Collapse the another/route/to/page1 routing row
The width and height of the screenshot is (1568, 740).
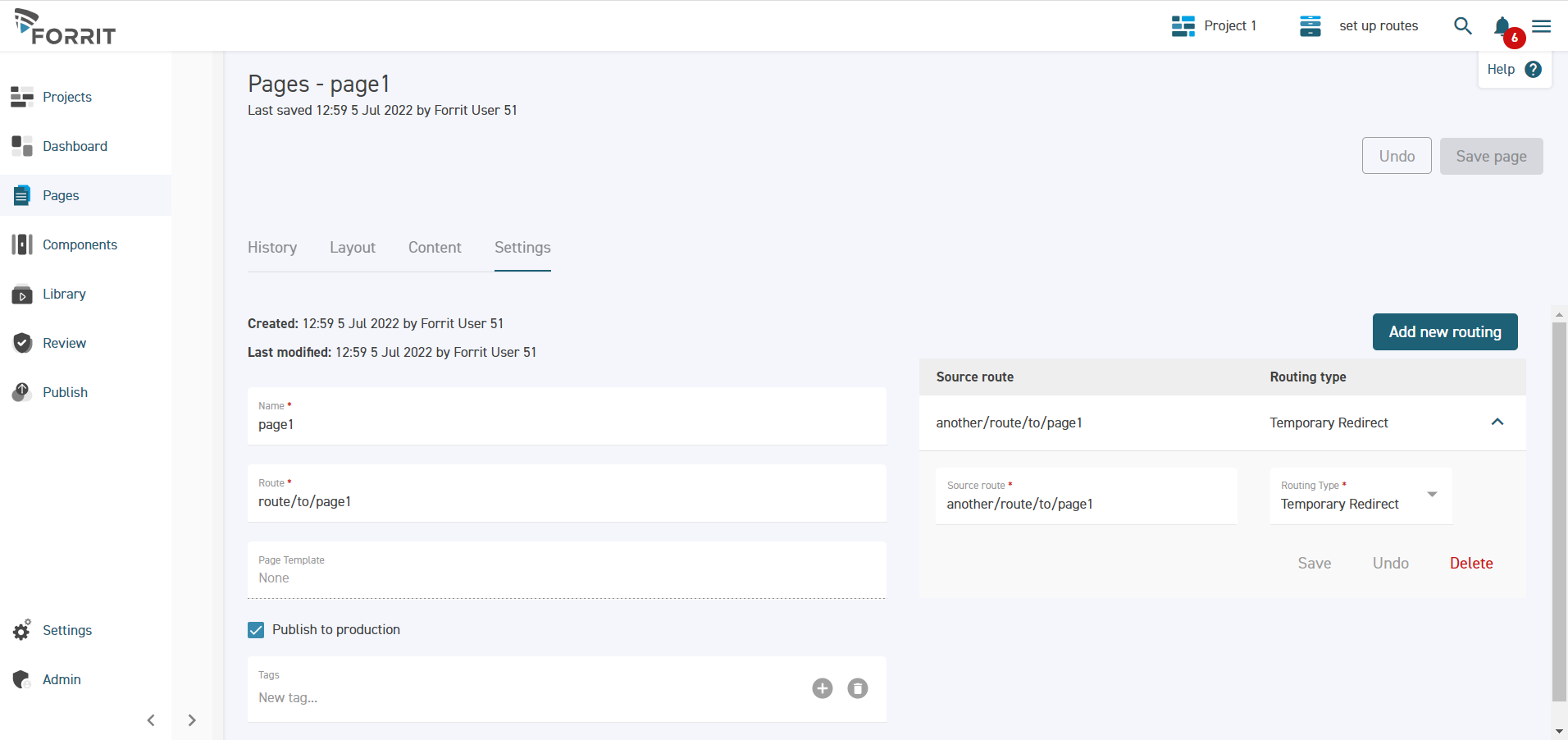pyautogui.click(x=1497, y=422)
